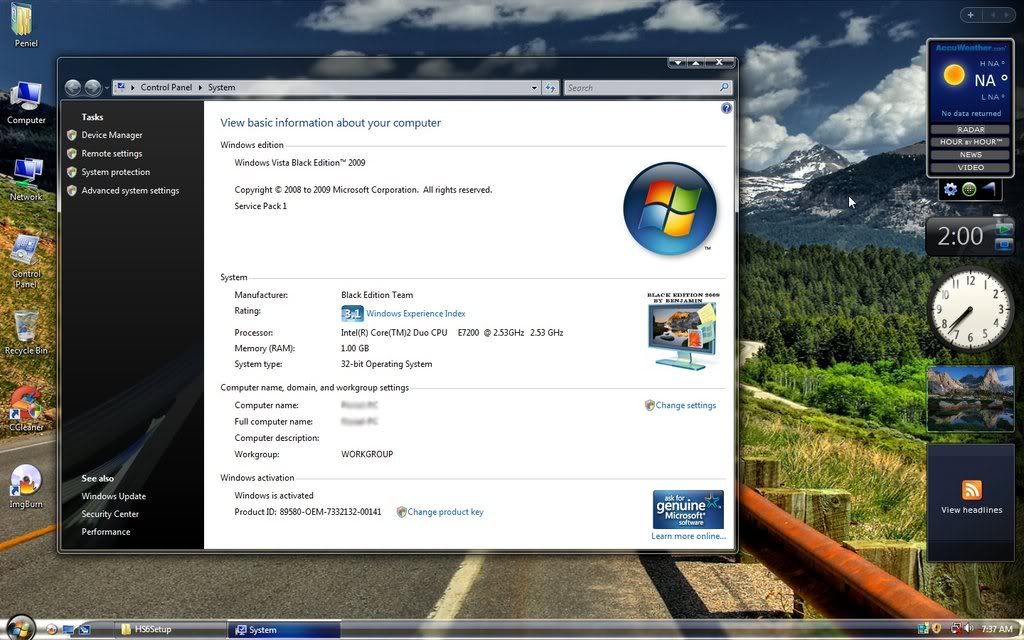Screen dimensions: 1024x640
Task: Click the Show Desktop Quick Launch icon
Action: coord(68,630)
